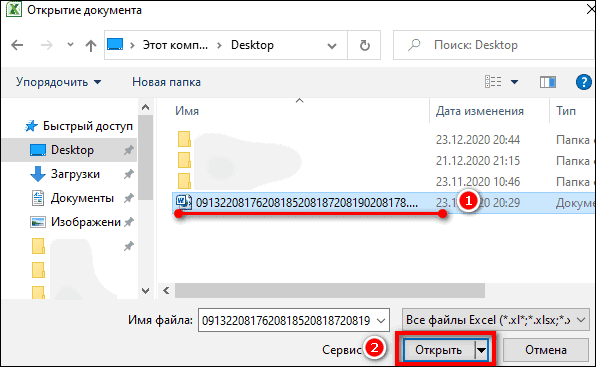596x367 pixels.
Task: Click the Forward navigation arrow
Action: (47, 45)
